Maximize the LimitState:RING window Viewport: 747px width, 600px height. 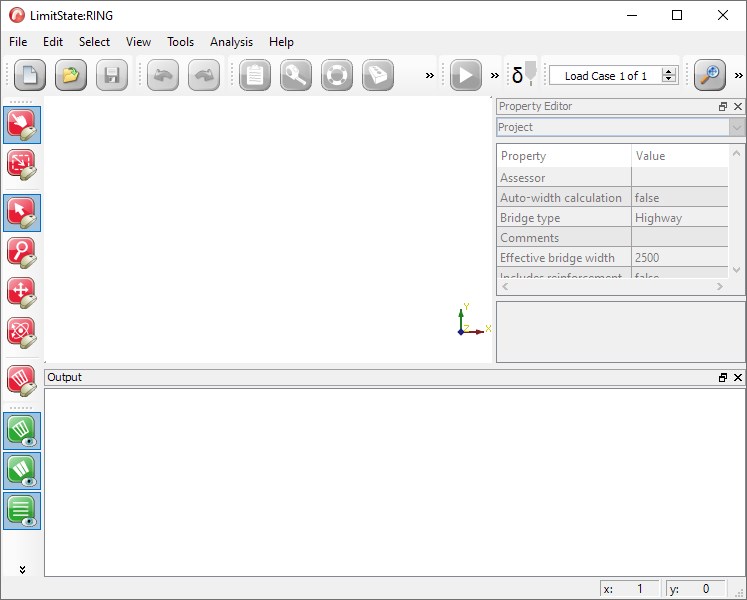pyautogui.click(x=676, y=15)
